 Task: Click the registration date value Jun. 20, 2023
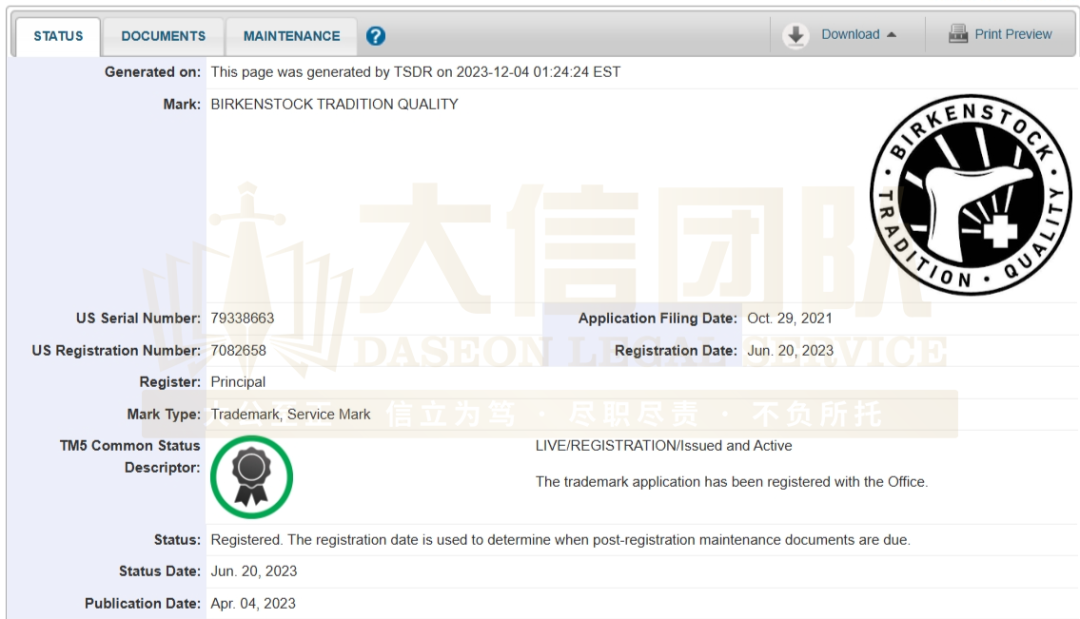coord(790,350)
